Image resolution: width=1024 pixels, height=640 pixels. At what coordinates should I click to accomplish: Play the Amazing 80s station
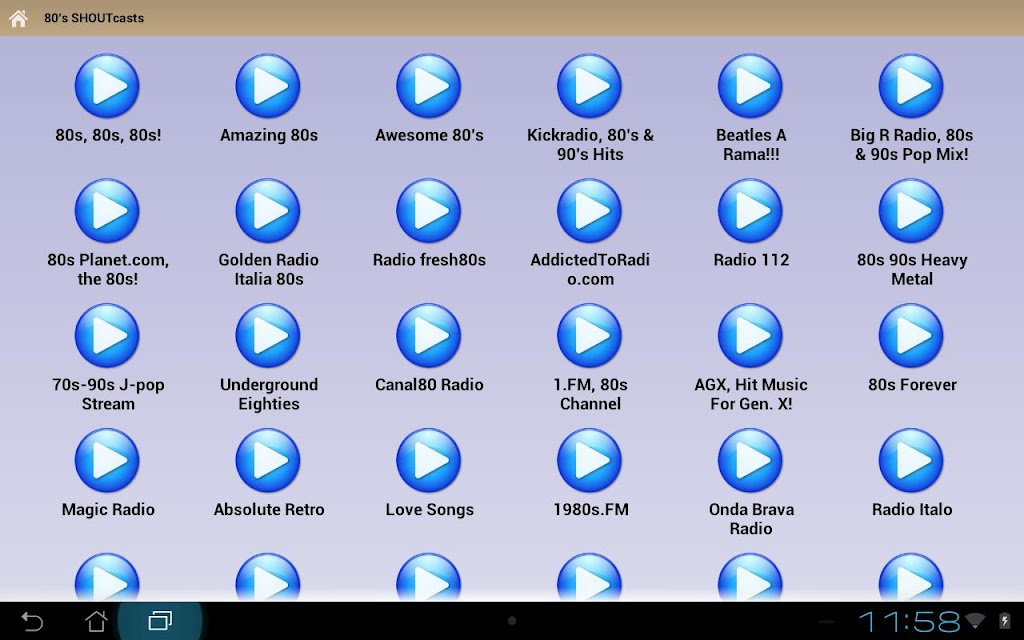[x=268, y=86]
